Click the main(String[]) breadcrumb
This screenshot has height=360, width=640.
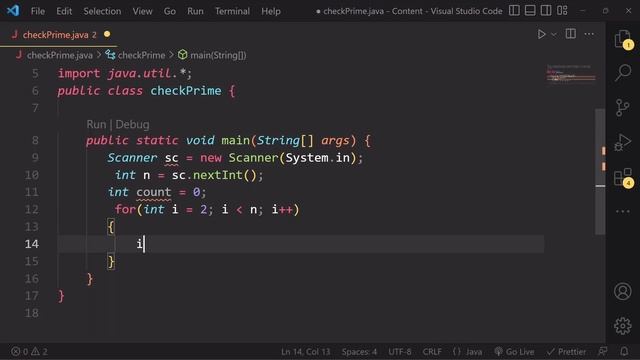218,55
